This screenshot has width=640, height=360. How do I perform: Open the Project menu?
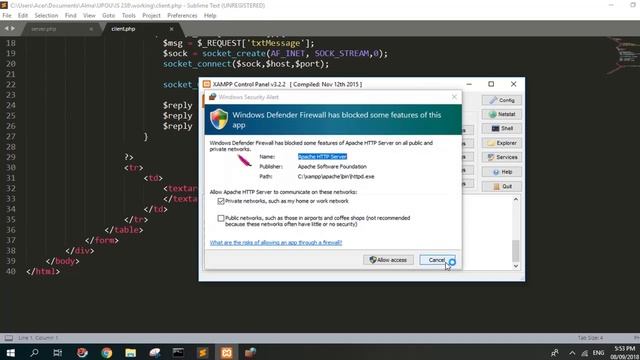[x=151, y=16]
